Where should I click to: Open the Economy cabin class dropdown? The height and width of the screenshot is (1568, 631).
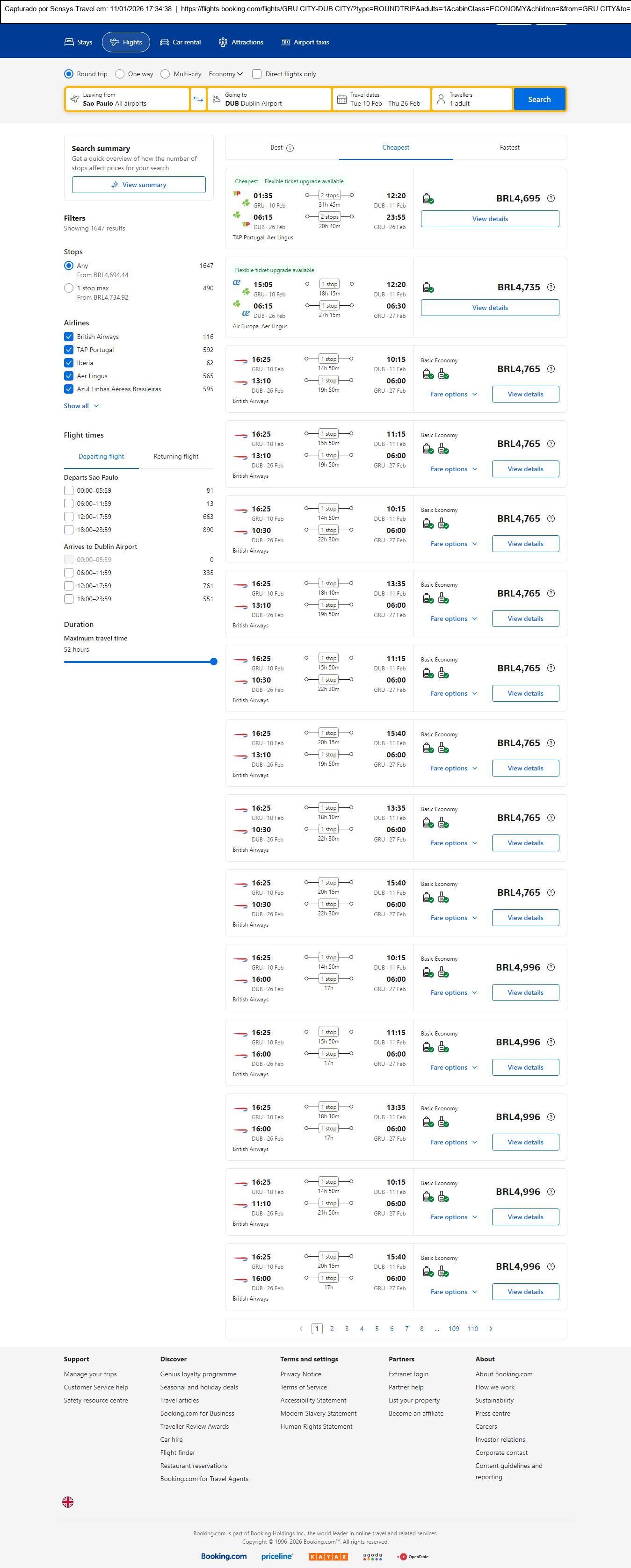[x=225, y=74]
